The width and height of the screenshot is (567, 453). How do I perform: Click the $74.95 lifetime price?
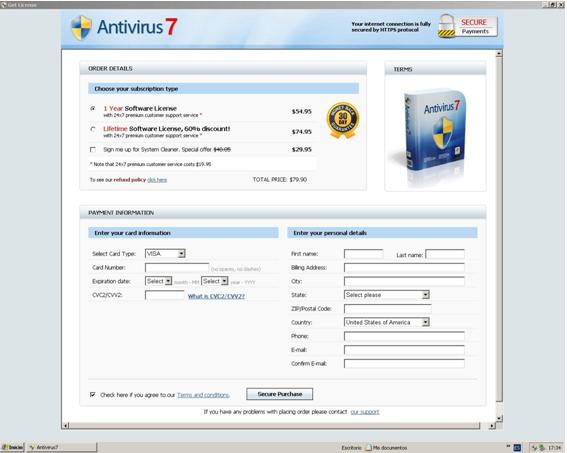[302, 132]
